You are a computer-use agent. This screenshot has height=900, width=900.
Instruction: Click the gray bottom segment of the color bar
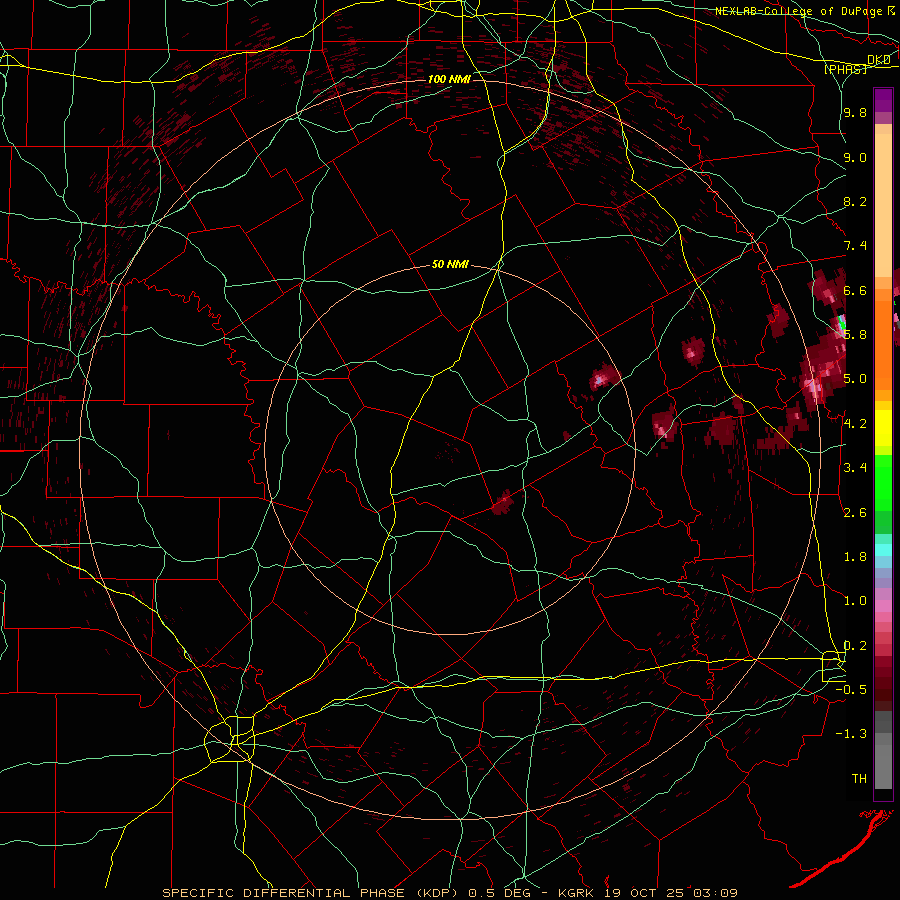pyautogui.click(x=883, y=767)
